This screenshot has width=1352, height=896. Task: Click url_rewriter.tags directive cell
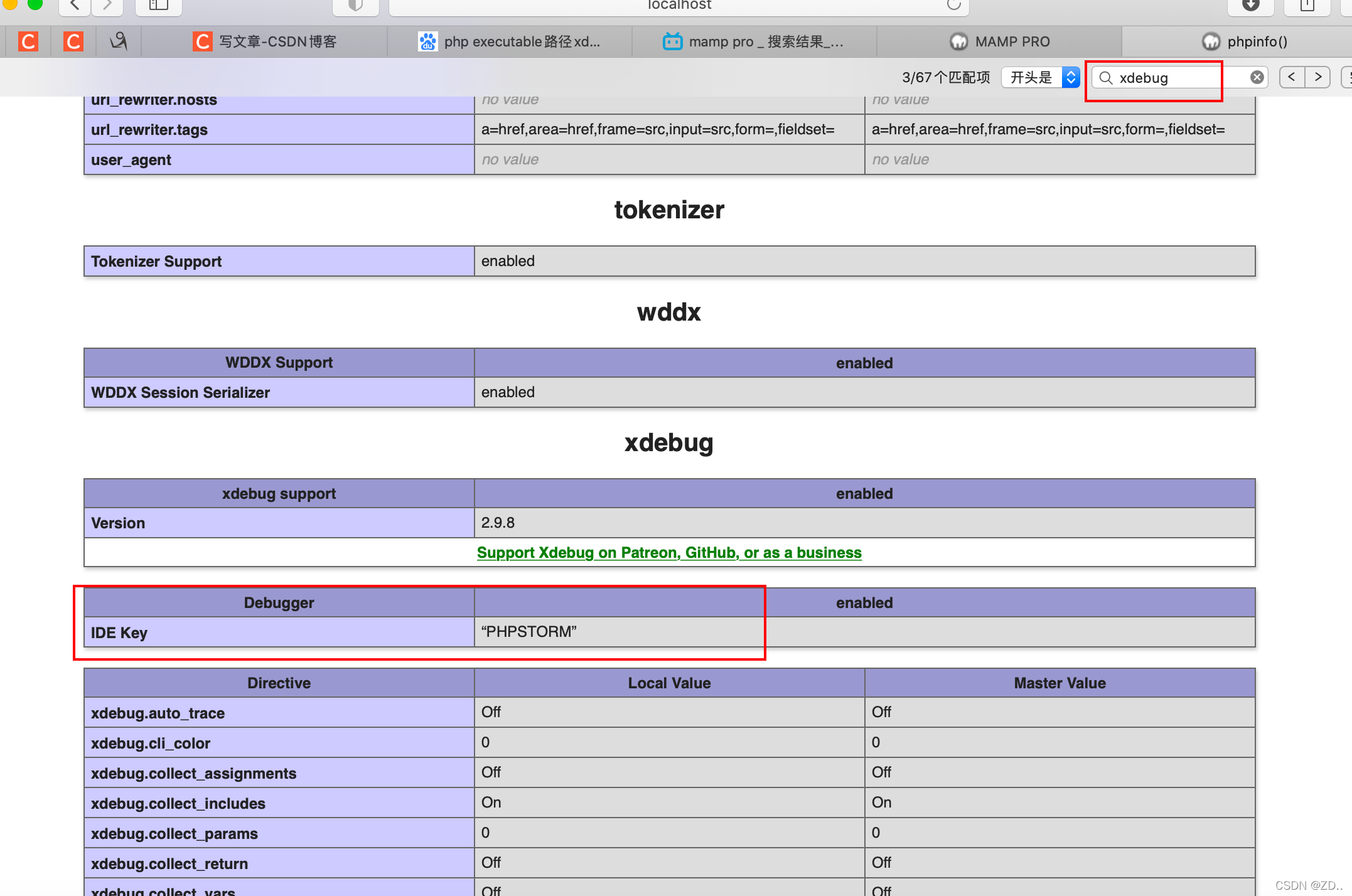279,130
